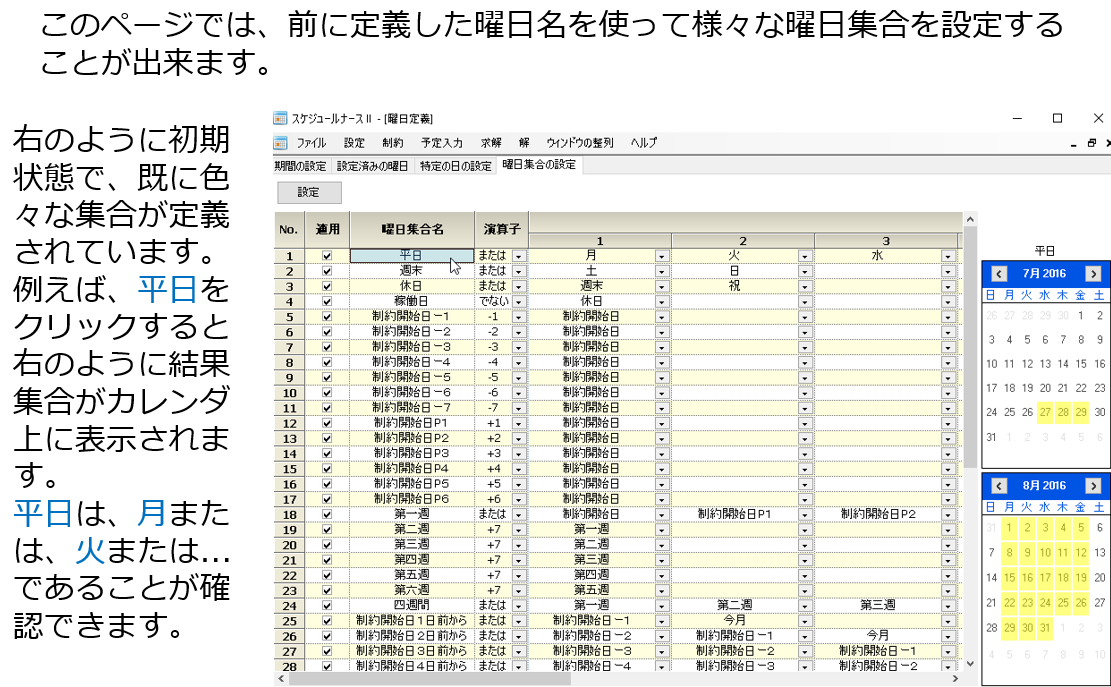The width and height of the screenshot is (1111, 687).
Task: Go to next month from 8月 2016
Action: 1093,486
